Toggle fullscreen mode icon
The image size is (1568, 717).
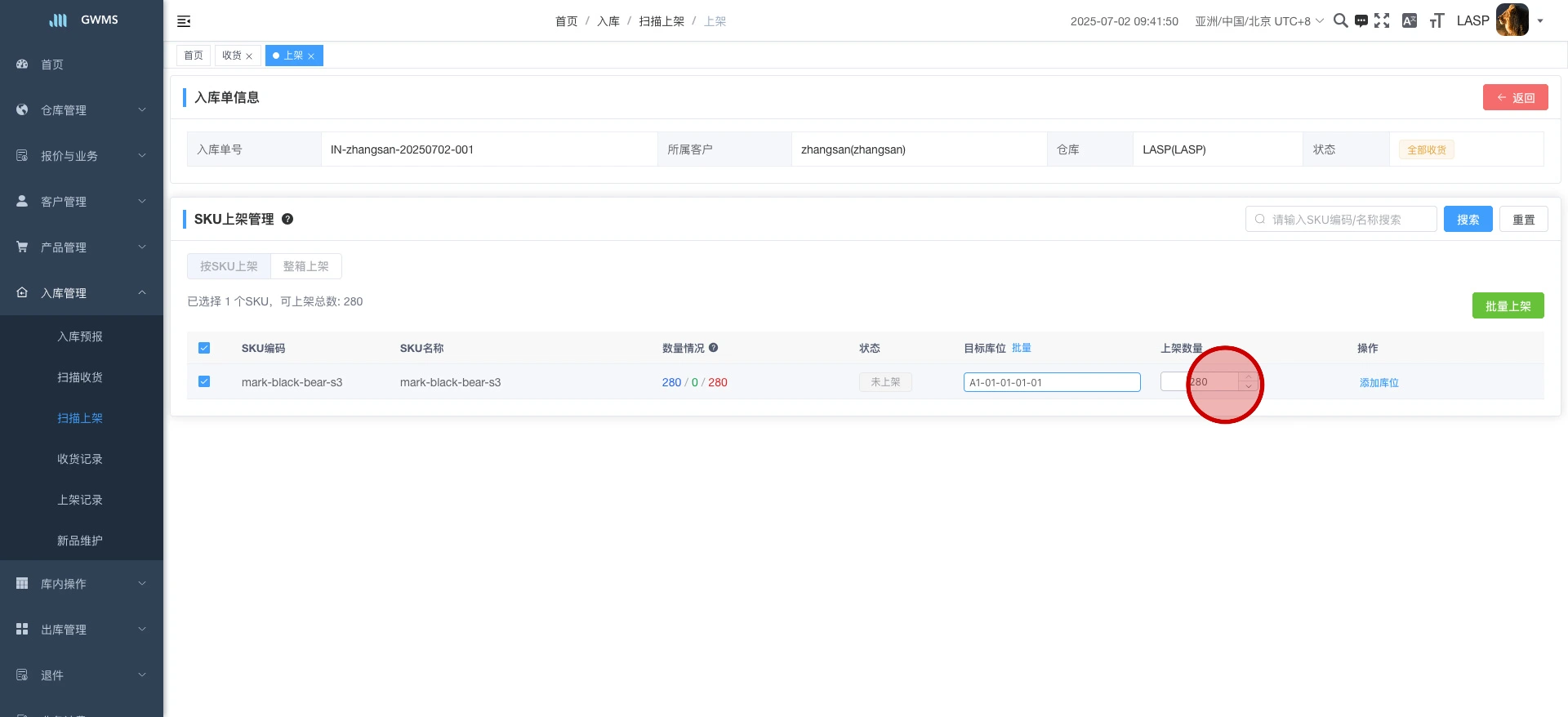coord(1382,20)
